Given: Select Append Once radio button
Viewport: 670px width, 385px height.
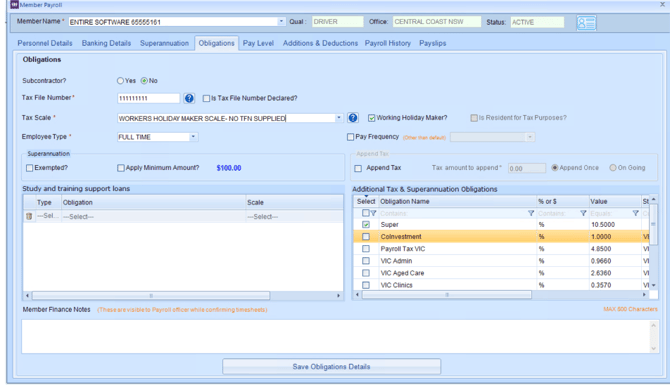Looking at the screenshot, I should (555, 168).
